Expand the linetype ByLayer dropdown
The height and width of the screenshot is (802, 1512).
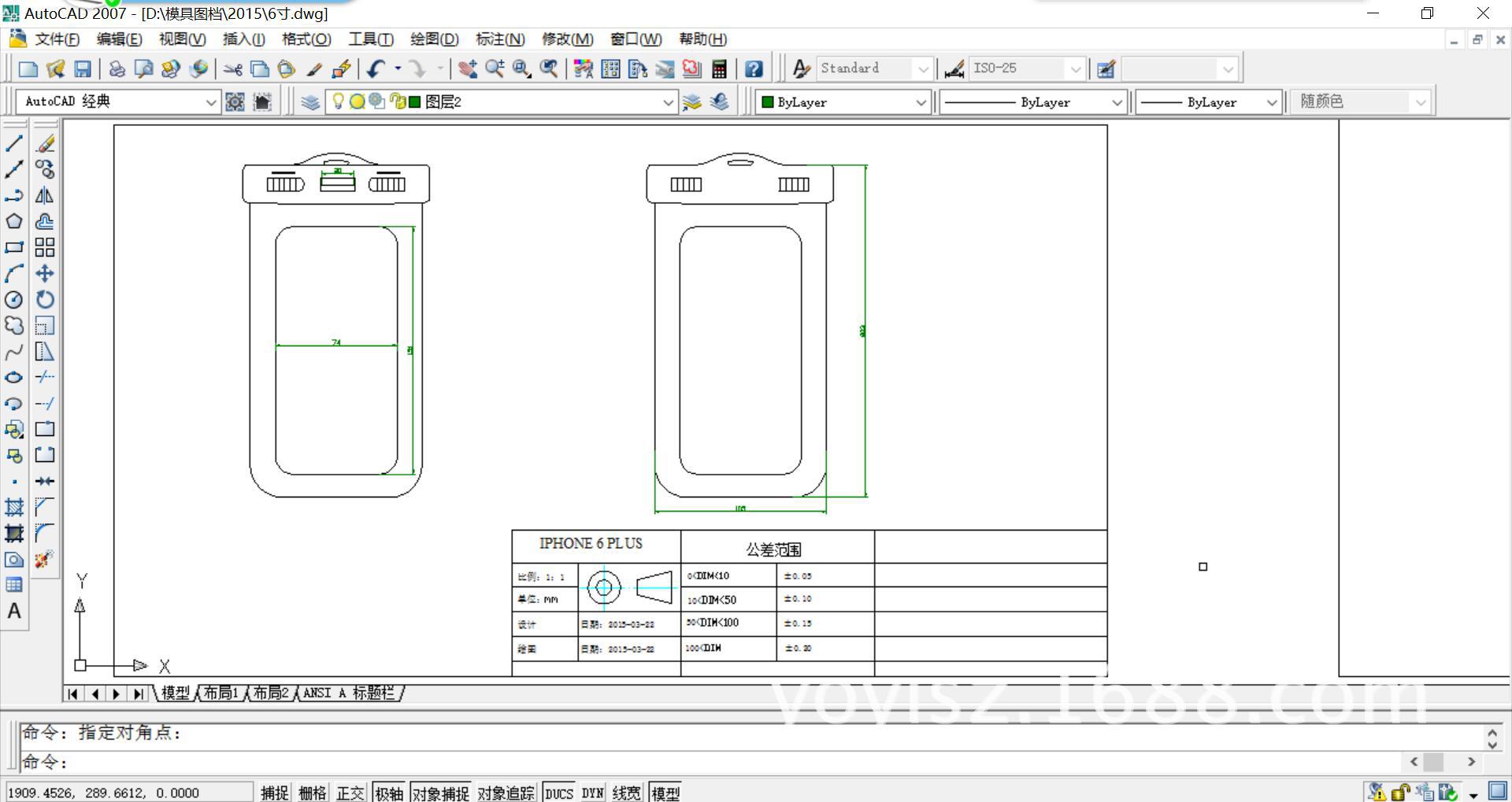(x=1117, y=102)
